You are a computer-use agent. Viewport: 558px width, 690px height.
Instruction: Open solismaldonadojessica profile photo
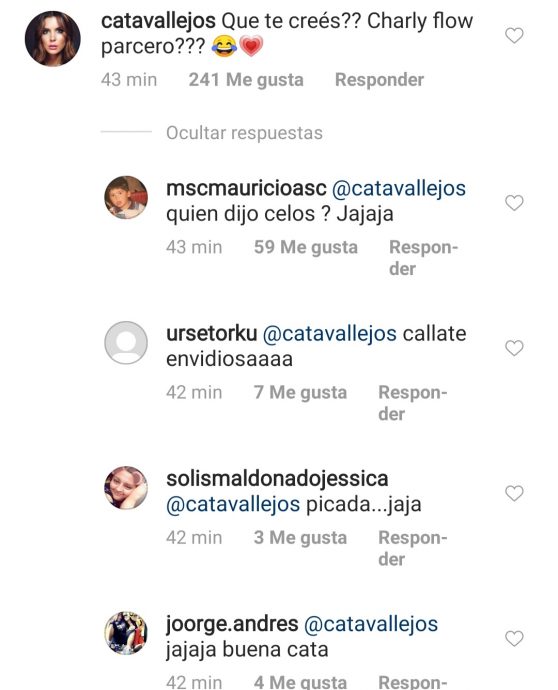tap(126, 488)
